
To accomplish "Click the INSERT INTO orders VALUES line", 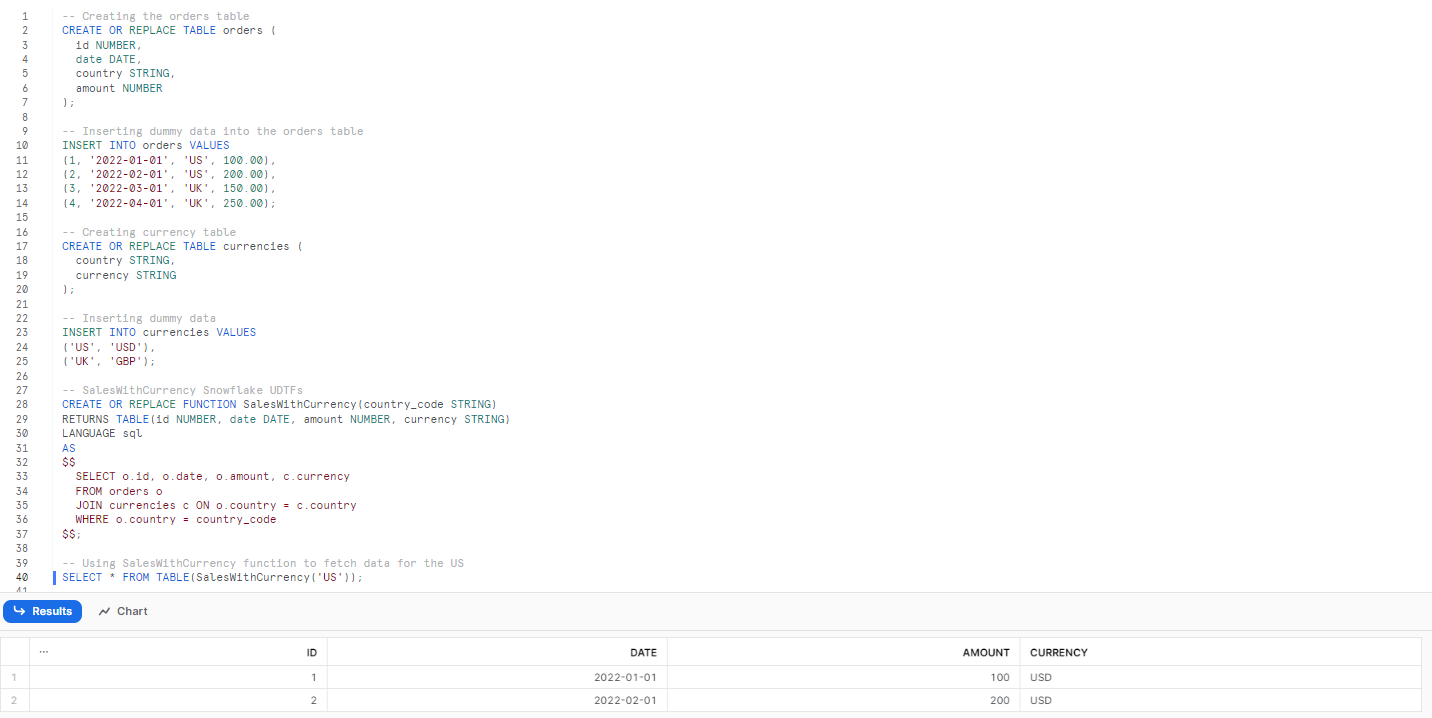I will [145, 145].
